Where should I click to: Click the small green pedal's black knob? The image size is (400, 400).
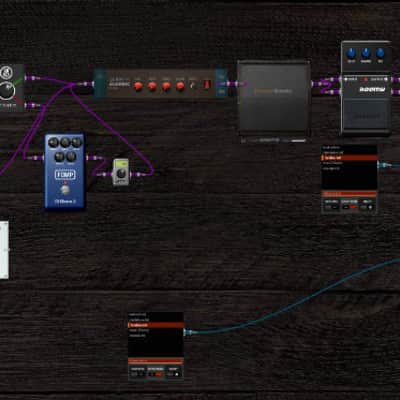click(121, 173)
